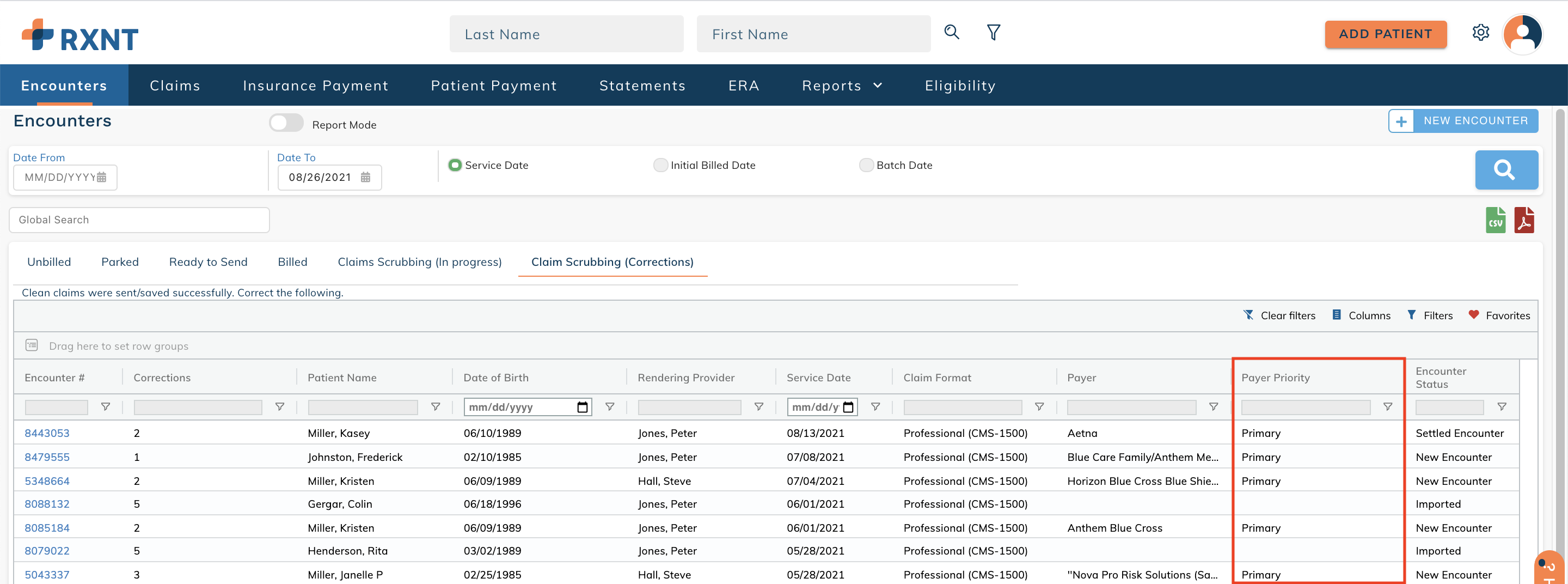Open Date From calendar picker
The height and width of the screenshot is (584, 1568).
(x=102, y=177)
